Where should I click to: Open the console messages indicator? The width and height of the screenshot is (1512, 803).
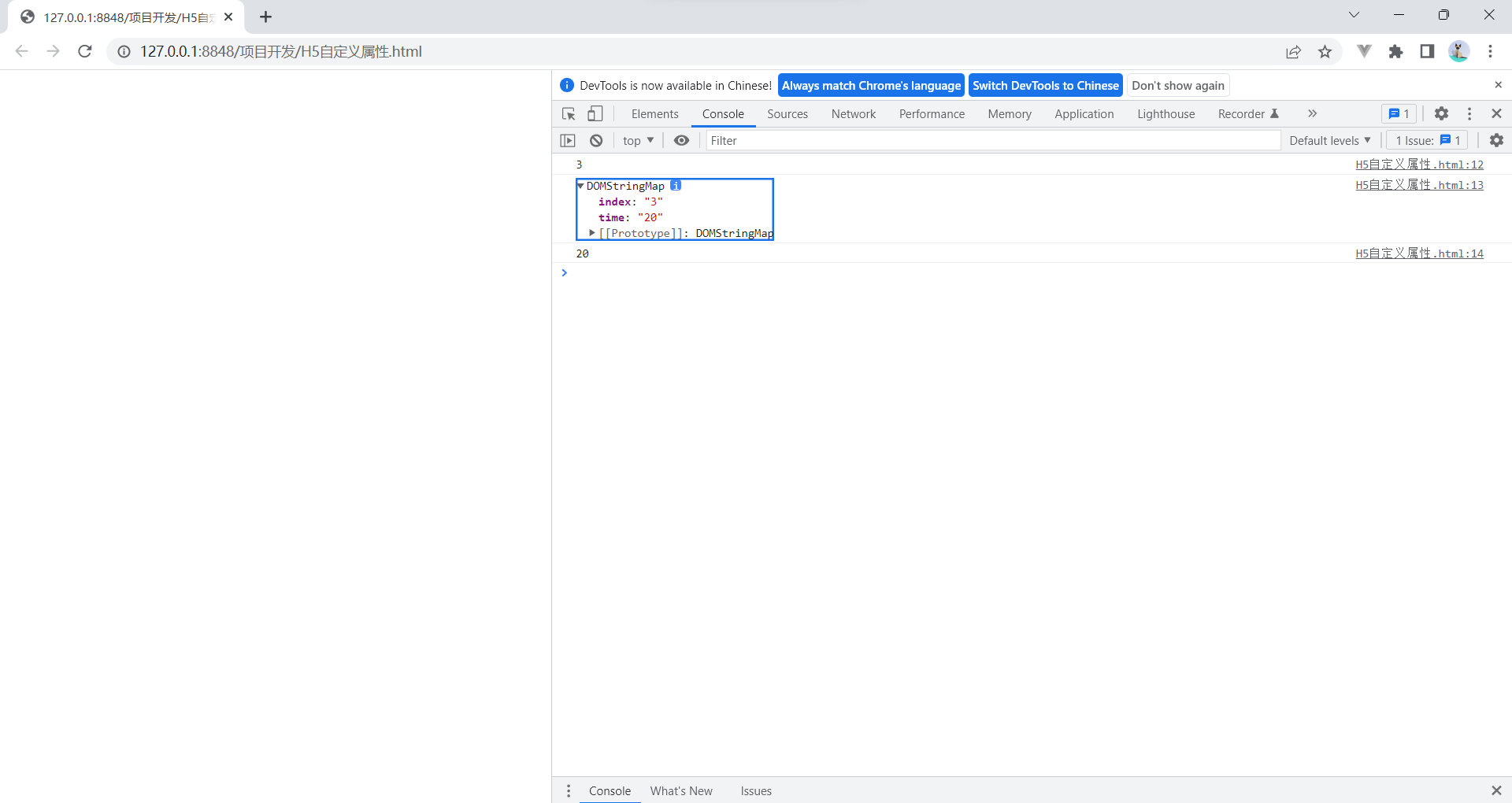pyautogui.click(x=1399, y=113)
